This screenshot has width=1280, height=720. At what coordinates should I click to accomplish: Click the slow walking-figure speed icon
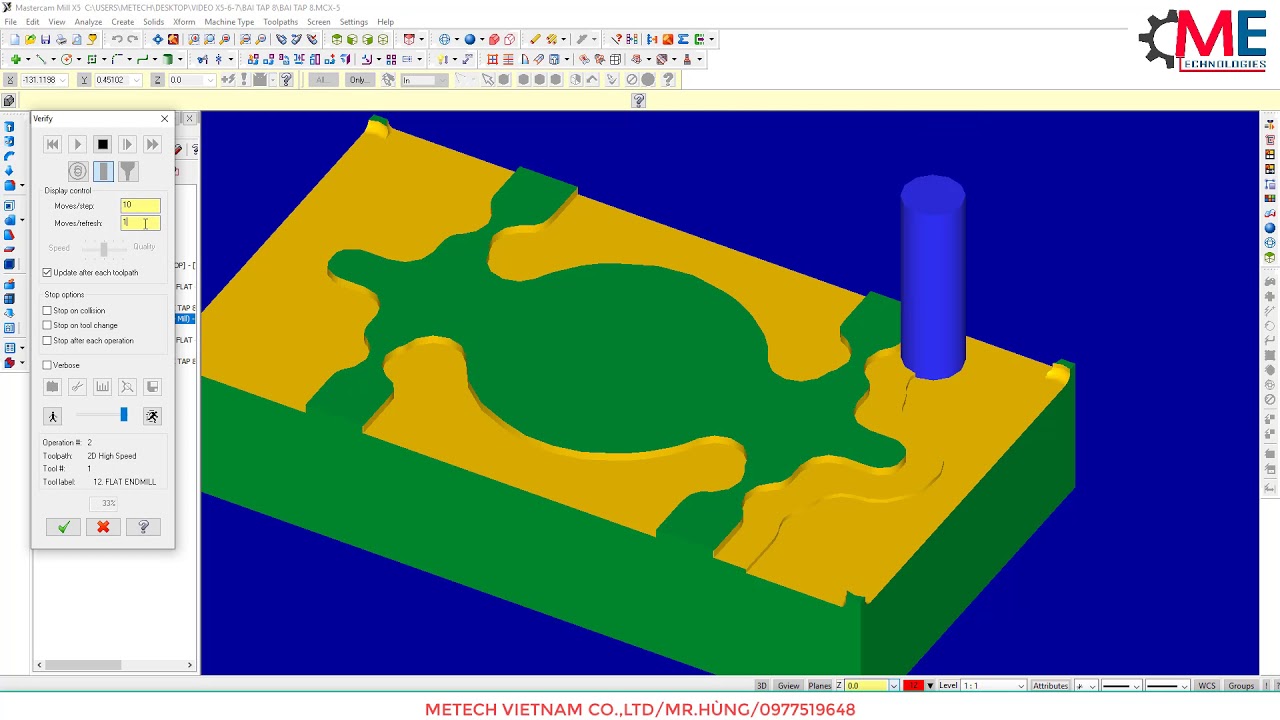tap(53, 416)
